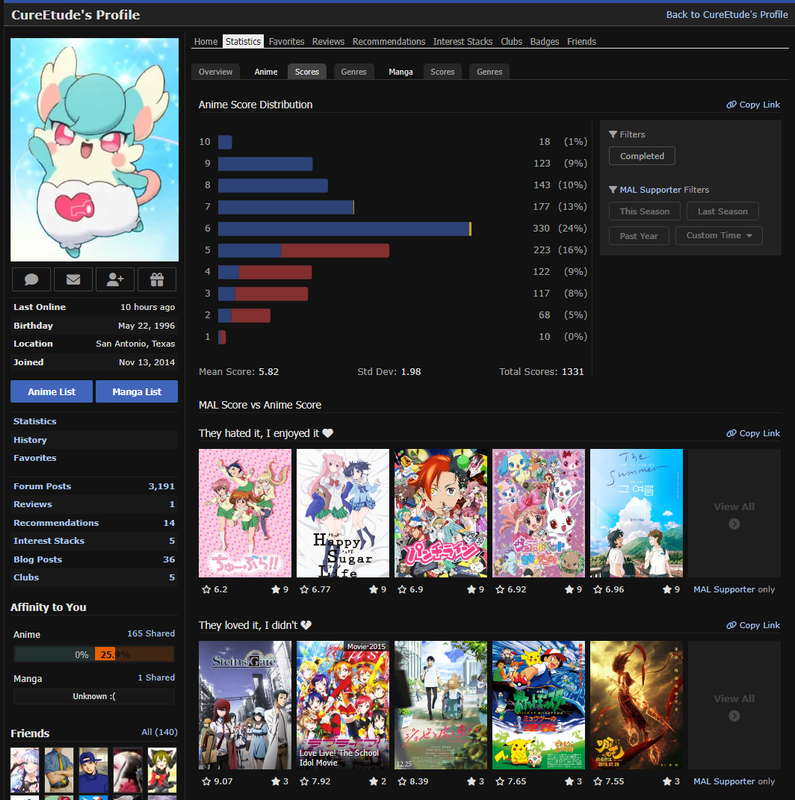Click the arrow under second View All
The image size is (795, 800).
pyautogui.click(x=734, y=716)
